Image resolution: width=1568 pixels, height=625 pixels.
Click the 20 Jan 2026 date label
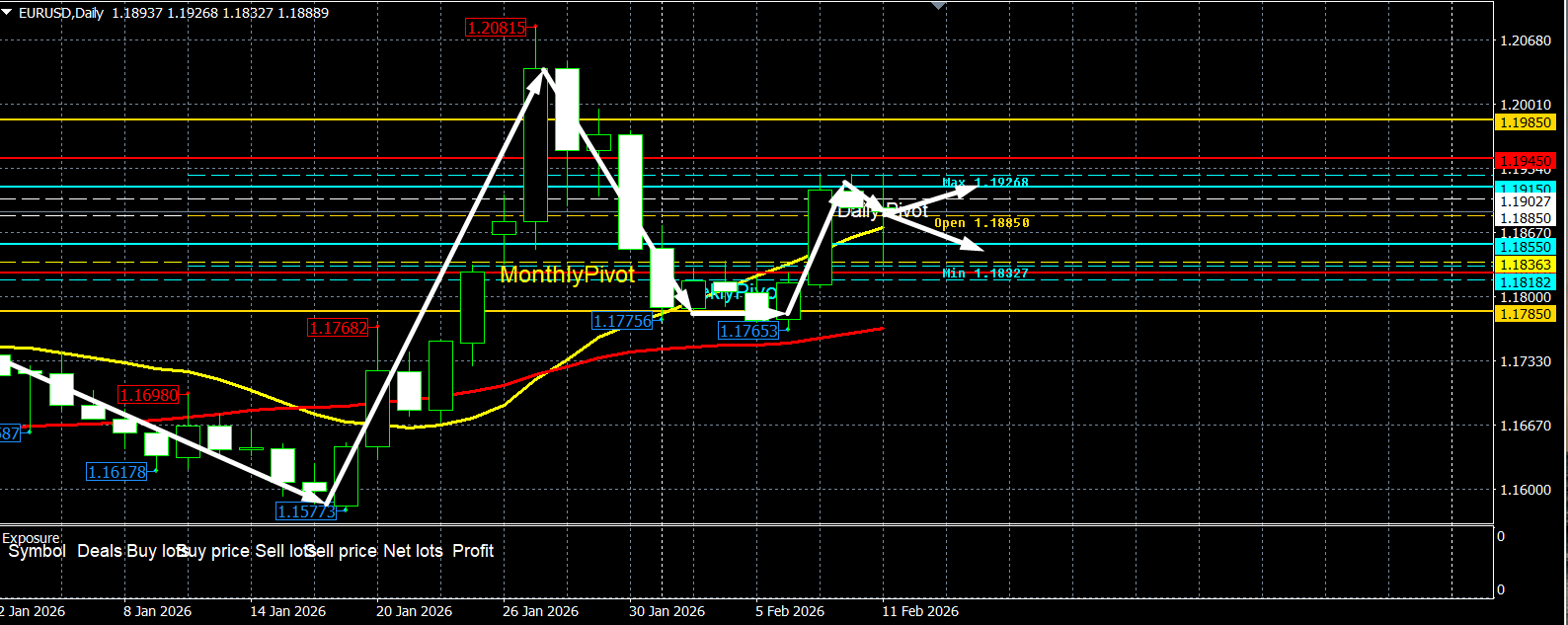pyautogui.click(x=415, y=611)
